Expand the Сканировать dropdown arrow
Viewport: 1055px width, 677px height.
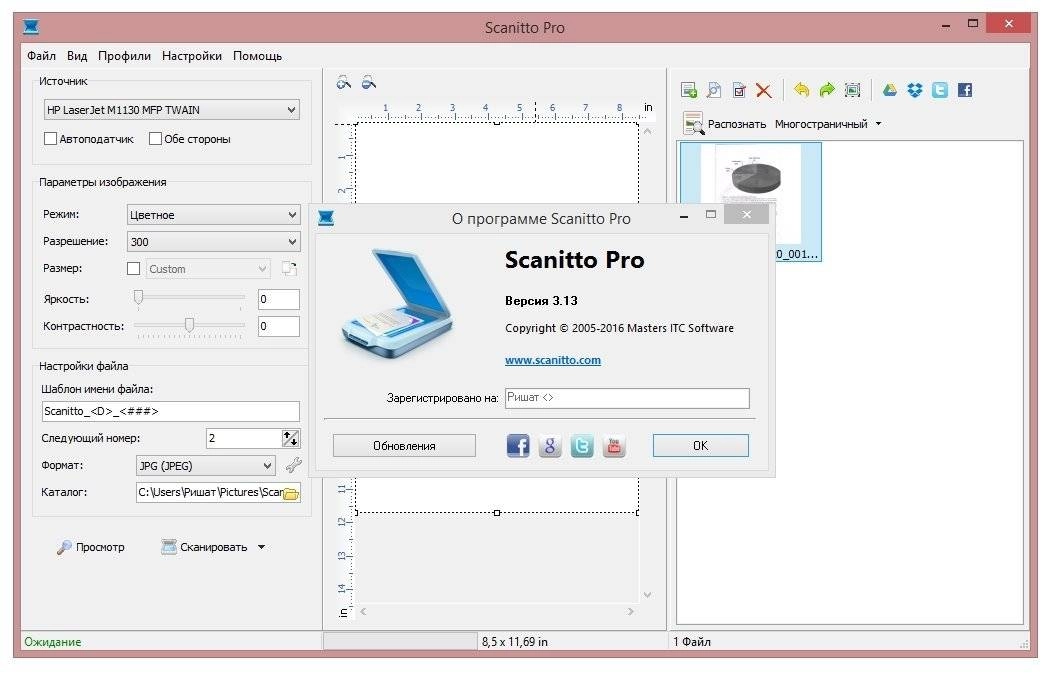(x=261, y=547)
